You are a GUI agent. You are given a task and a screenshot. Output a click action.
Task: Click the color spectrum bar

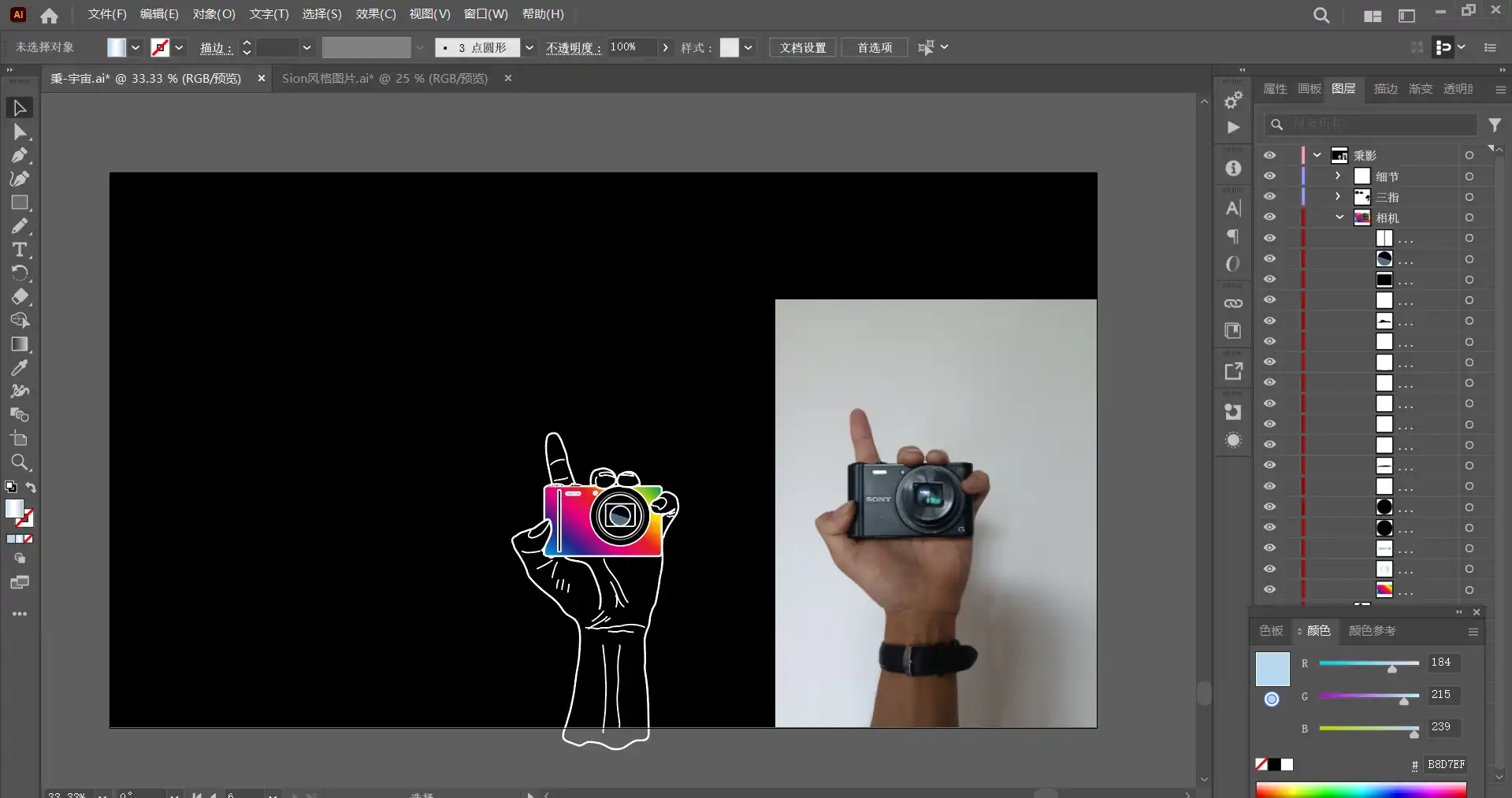tap(1361, 789)
